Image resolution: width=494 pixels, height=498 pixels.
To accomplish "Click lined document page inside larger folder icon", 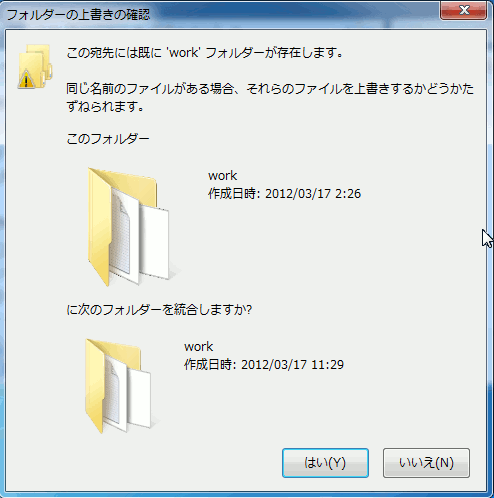I will [x=124, y=235].
